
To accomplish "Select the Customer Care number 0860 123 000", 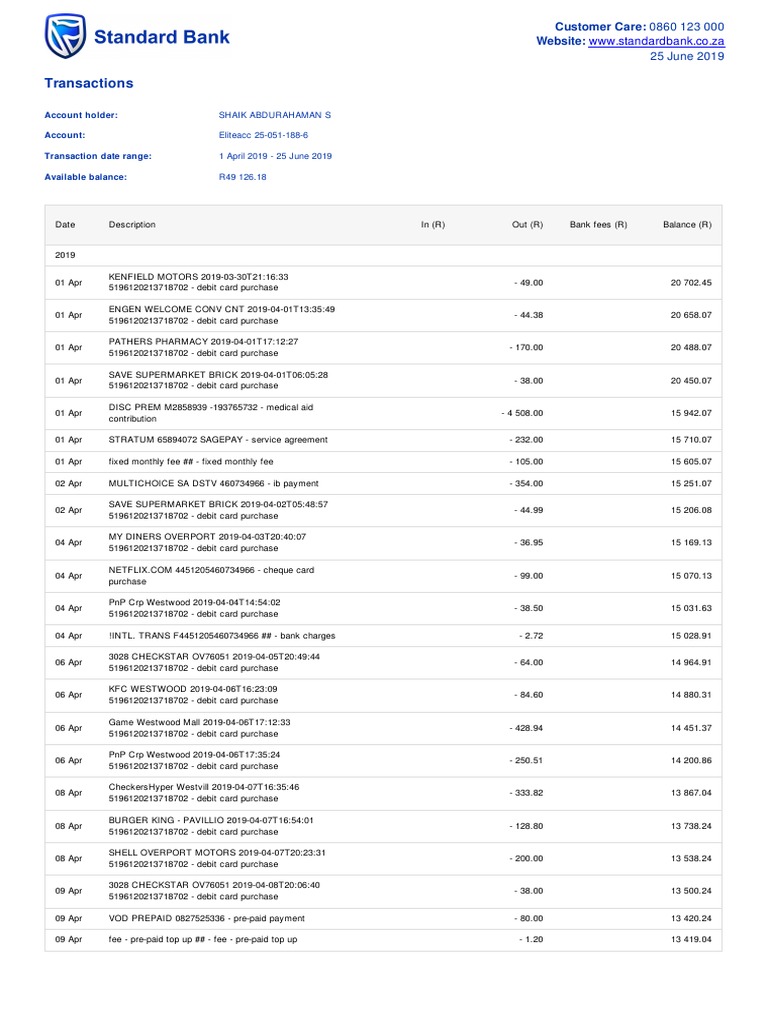I will point(686,27).
